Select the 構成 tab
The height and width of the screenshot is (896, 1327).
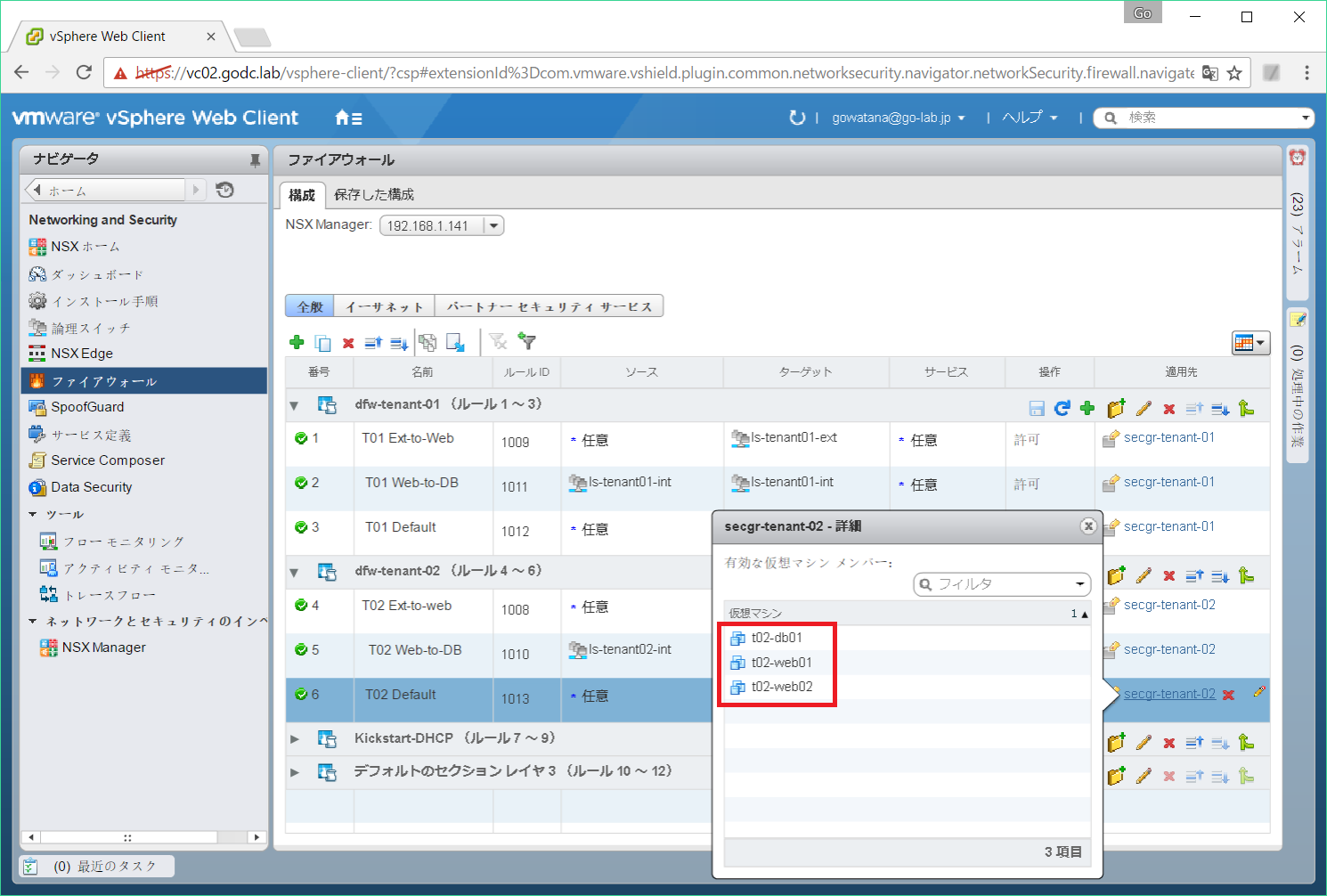[x=302, y=194]
